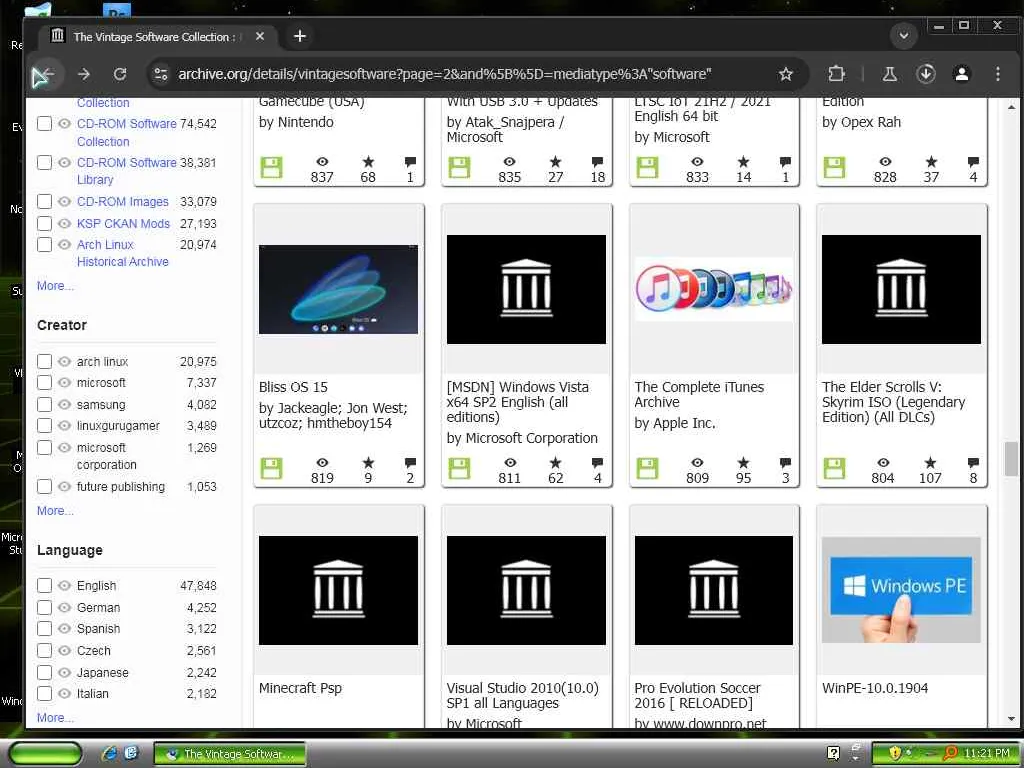This screenshot has width=1024, height=768.
Task: Click the page vertical scrollbar thumb
Action: pos(1011,459)
